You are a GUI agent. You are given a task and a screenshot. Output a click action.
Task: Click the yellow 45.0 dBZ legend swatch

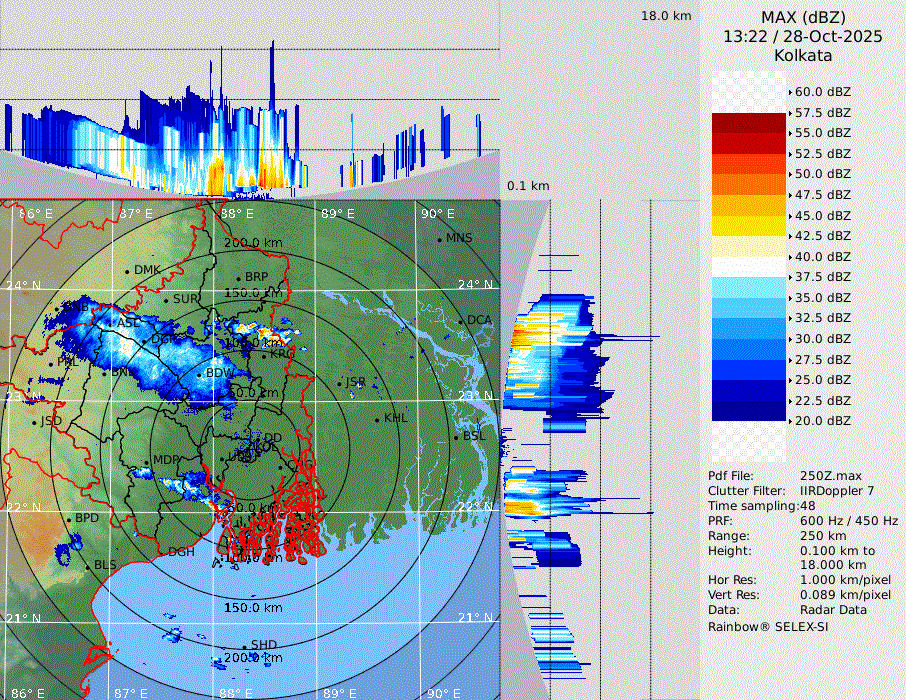pyautogui.click(x=748, y=225)
